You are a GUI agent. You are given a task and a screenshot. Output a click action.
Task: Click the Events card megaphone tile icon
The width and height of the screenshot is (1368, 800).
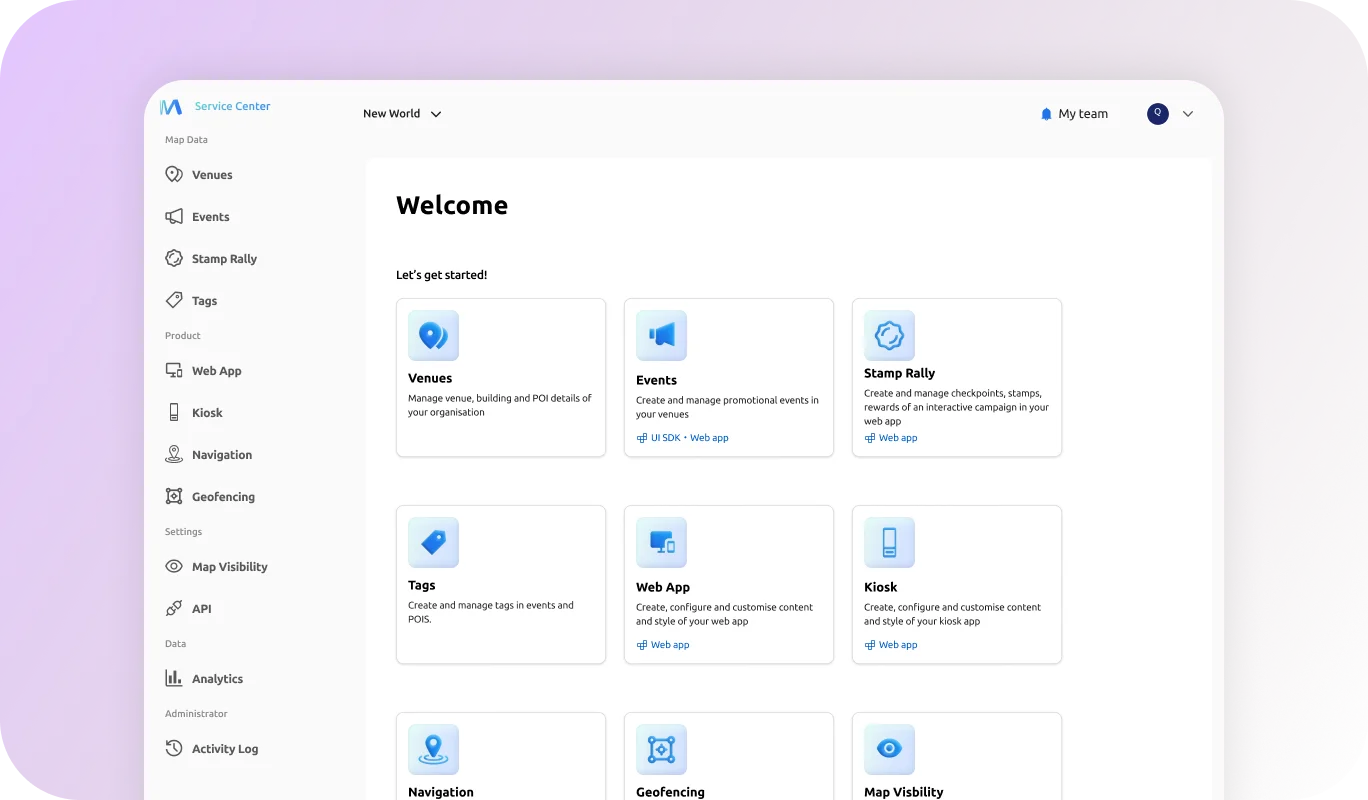tap(661, 335)
